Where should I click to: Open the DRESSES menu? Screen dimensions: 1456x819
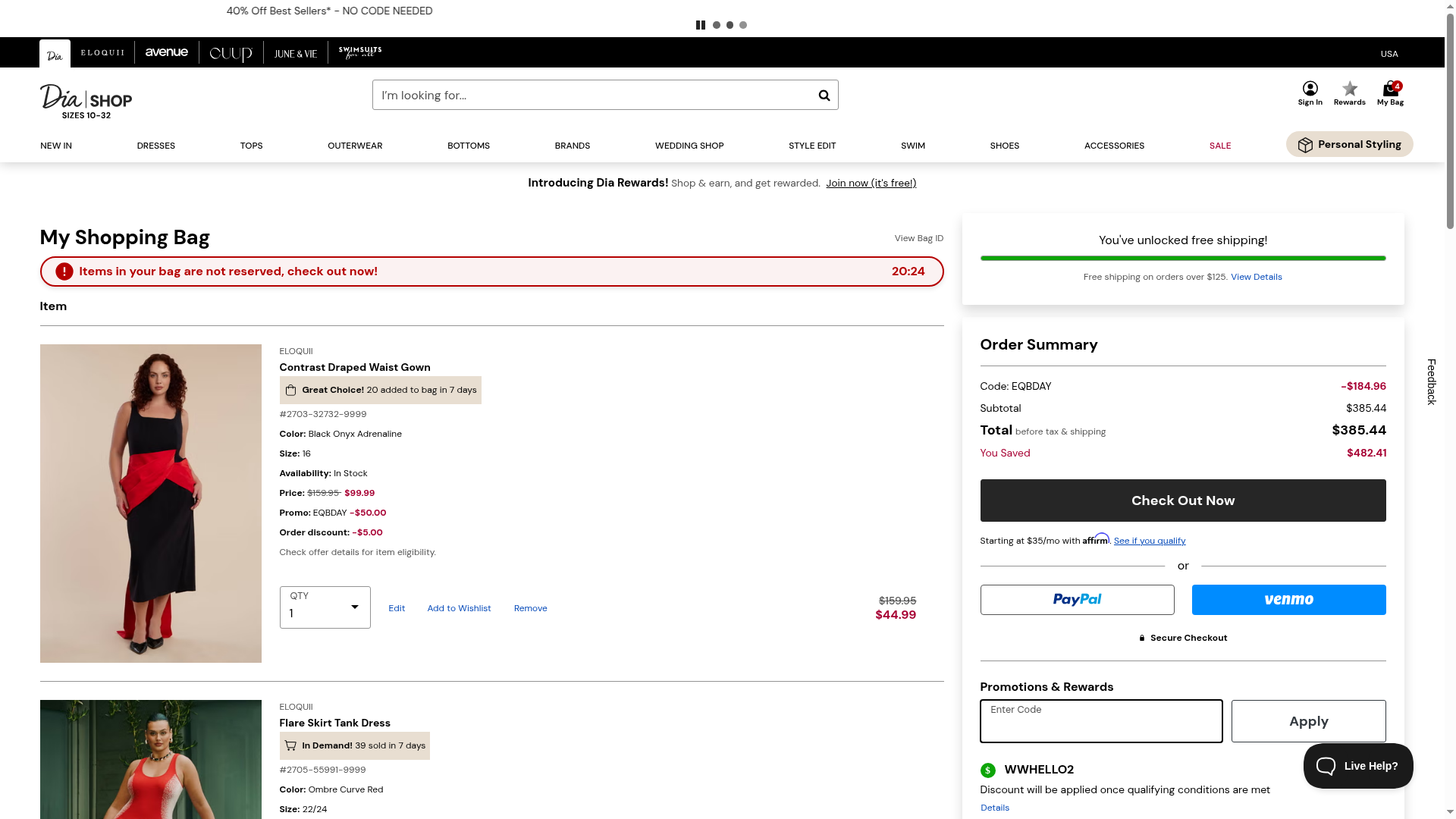[x=155, y=146]
